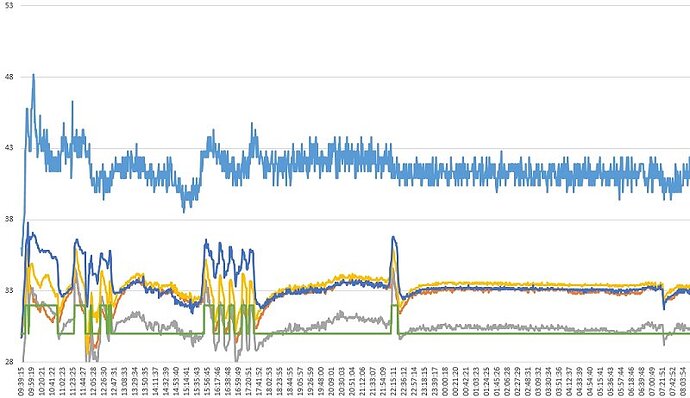Select the time label 10:20:21

tap(42, 382)
